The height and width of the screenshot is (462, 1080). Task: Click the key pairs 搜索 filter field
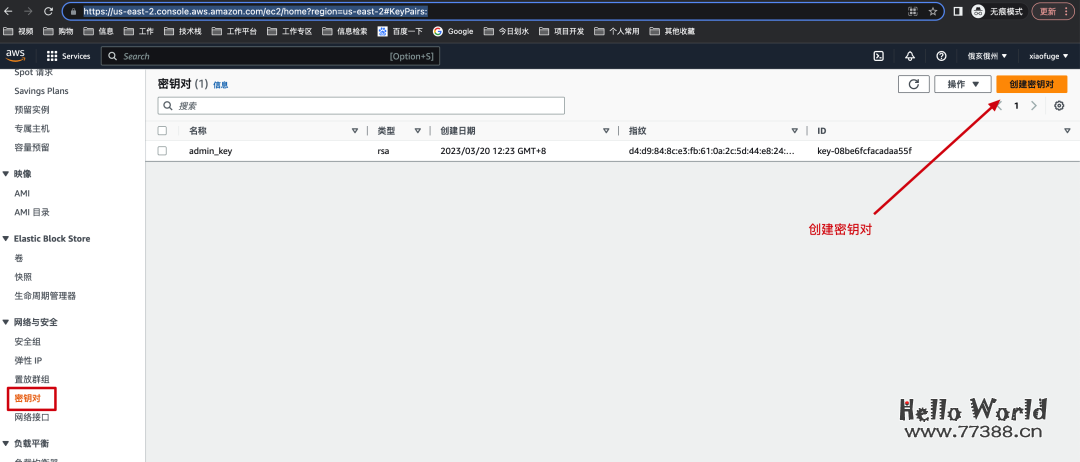tap(361, 106)
